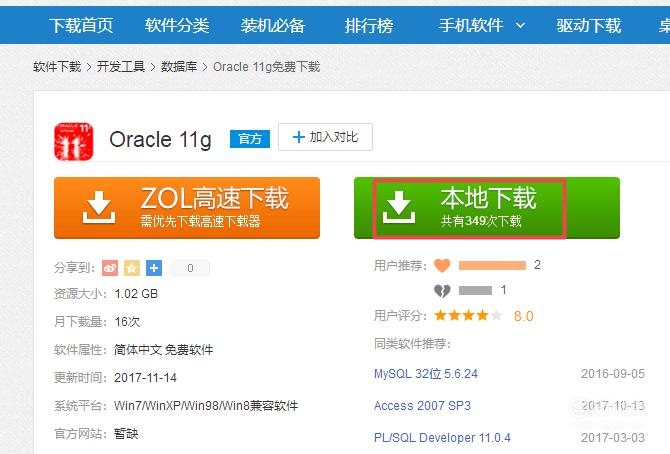Share to QQ Zone star icon
This screenshot has height=454, width=670.
pyautogui.click(x=132, y=268)
